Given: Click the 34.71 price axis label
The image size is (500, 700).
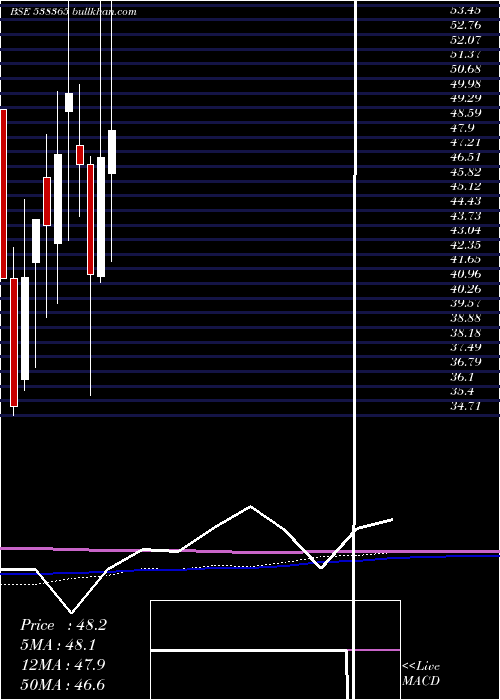Looking at the screenshot, I should [465, 406].
